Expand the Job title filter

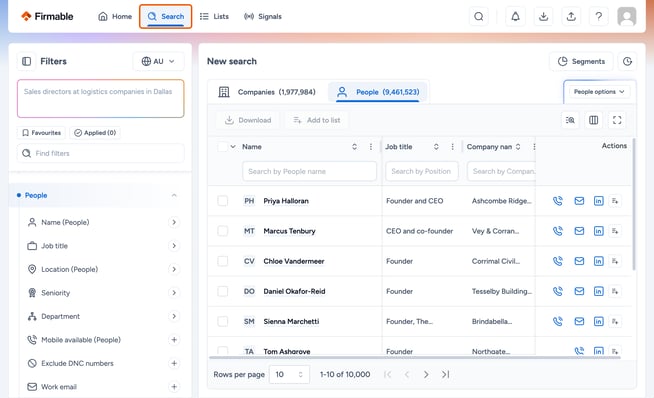coord(174,246)
